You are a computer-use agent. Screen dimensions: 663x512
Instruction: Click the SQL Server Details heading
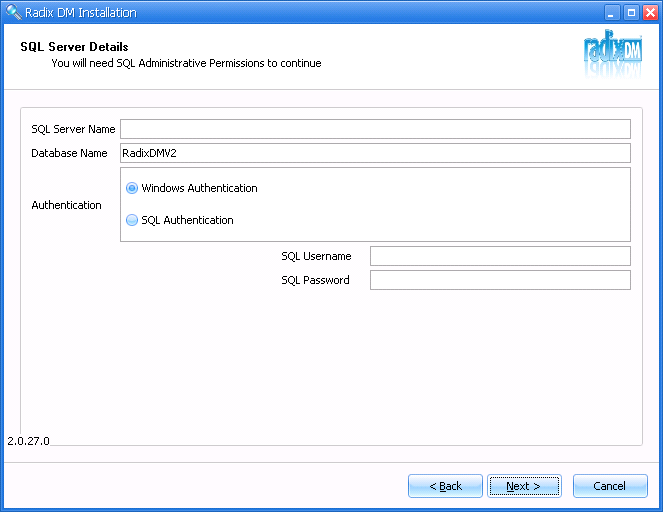[74, 47]
